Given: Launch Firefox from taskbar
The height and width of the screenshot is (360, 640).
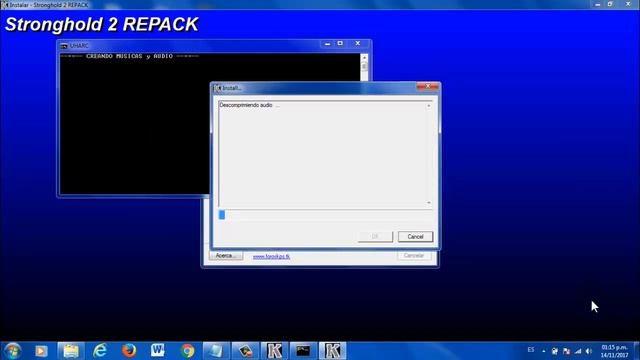Looking at the screenshot, I should pos(129,351).
